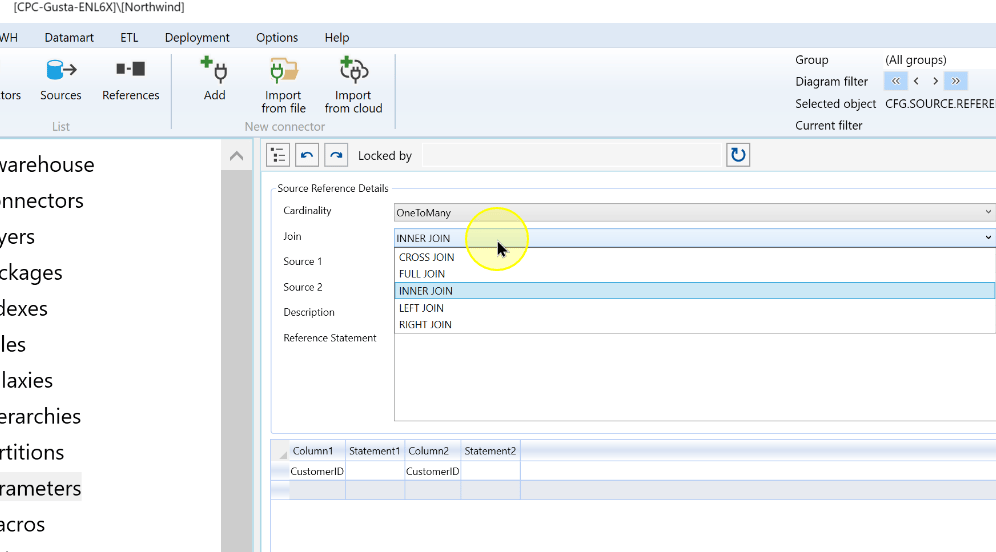Add a new connector
996x552 pixels.
tap(214, 79)
